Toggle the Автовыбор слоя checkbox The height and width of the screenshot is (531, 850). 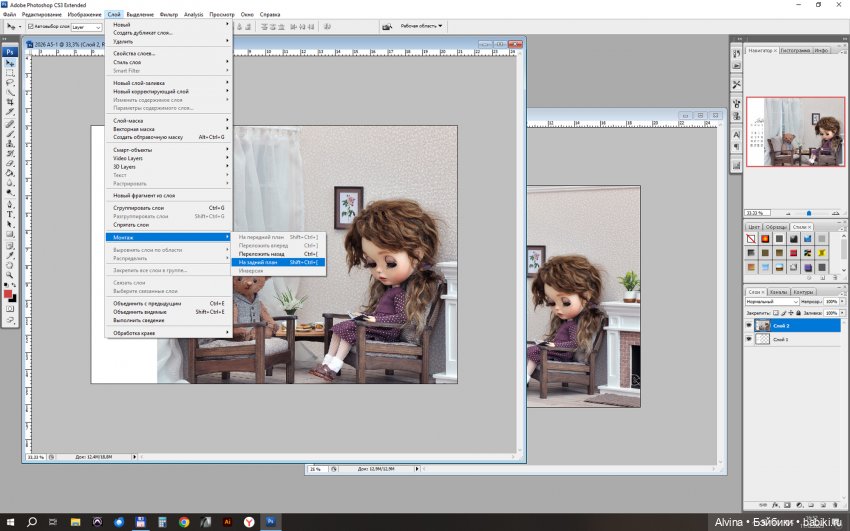tap(29, 27)
